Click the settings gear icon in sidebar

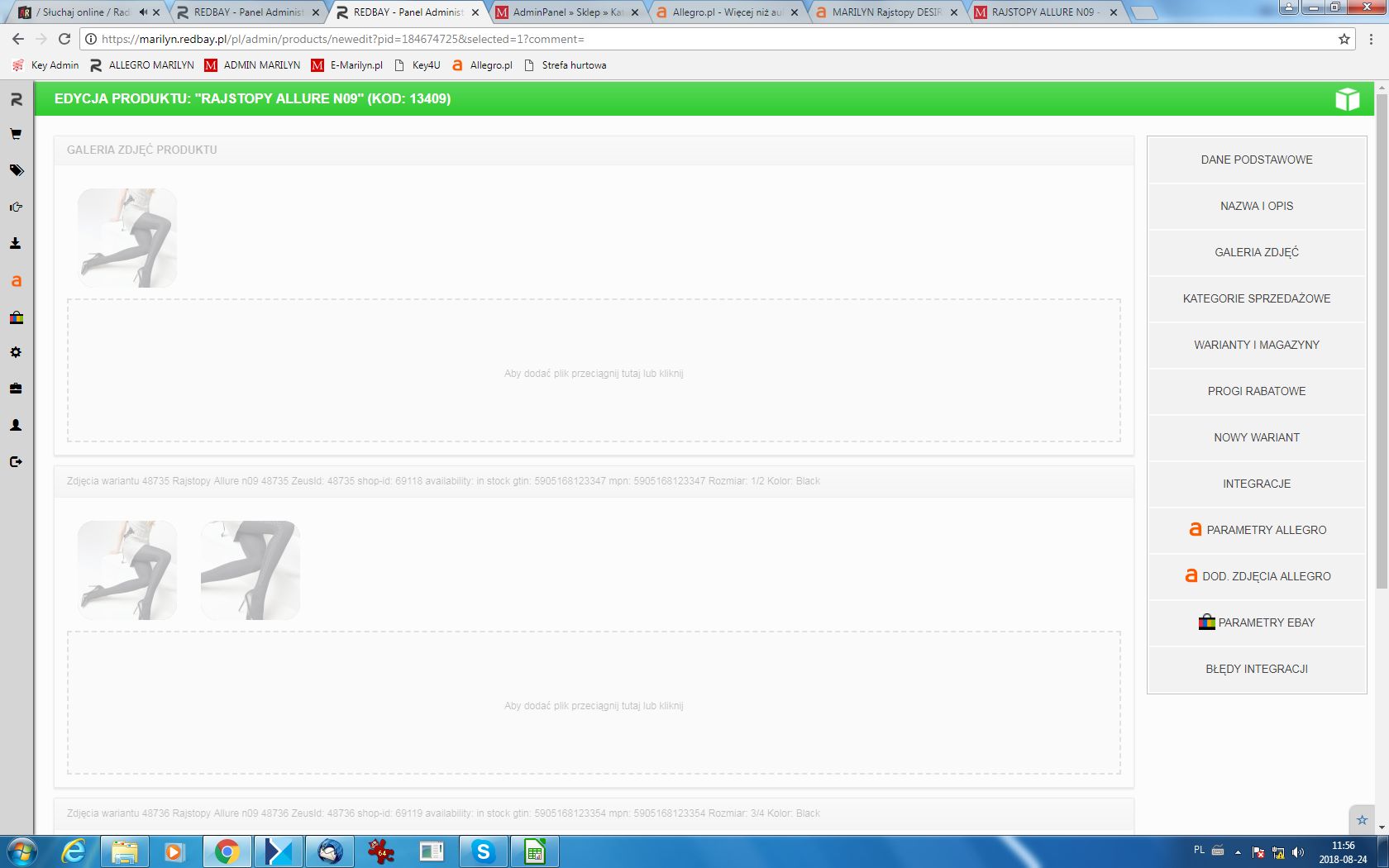point(16,352)
